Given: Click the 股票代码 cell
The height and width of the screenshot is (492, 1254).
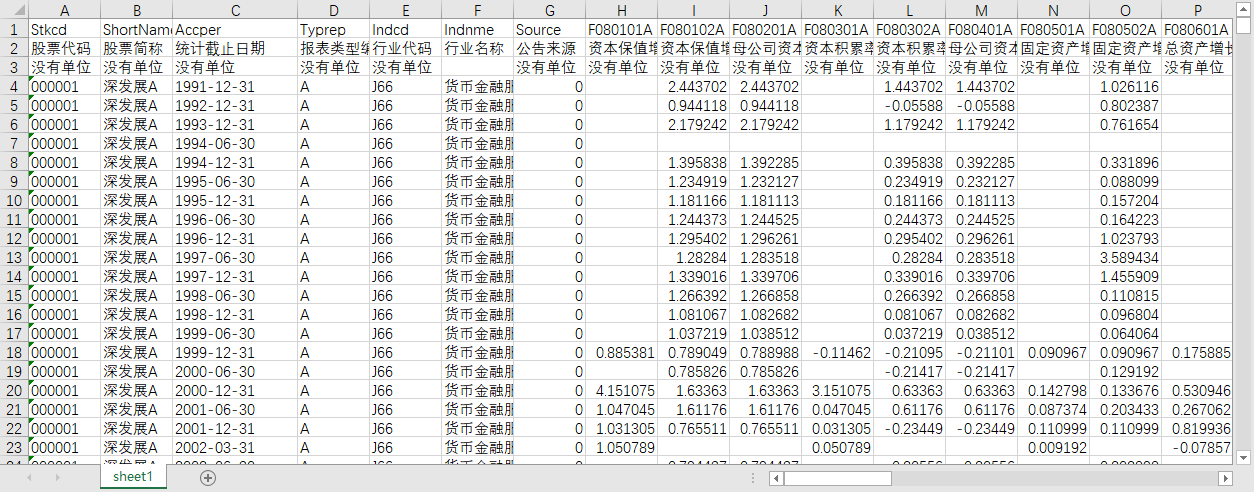Looking at the screenshot, I should [x=65, y=49].
